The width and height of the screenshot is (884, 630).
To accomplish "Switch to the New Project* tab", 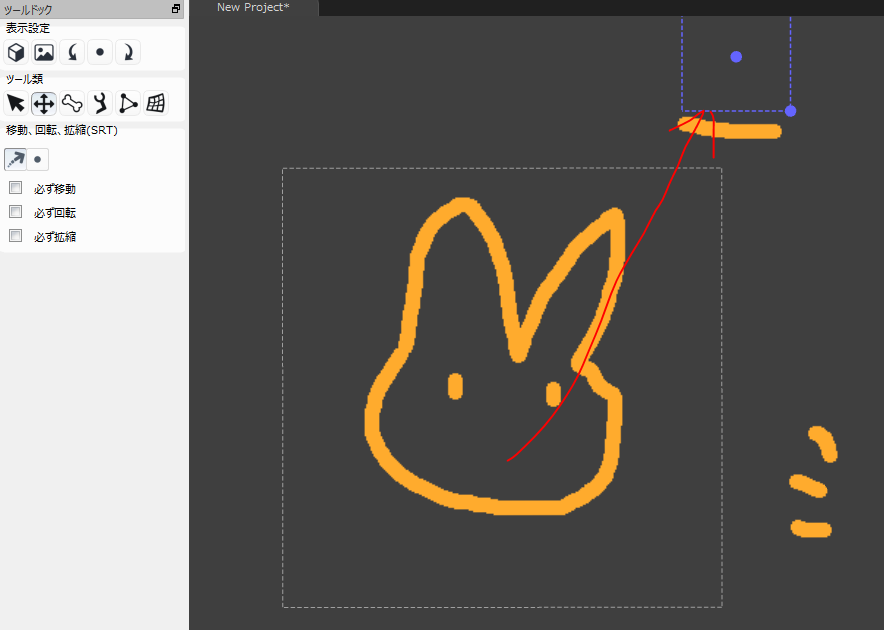I will tap(253, 7).
